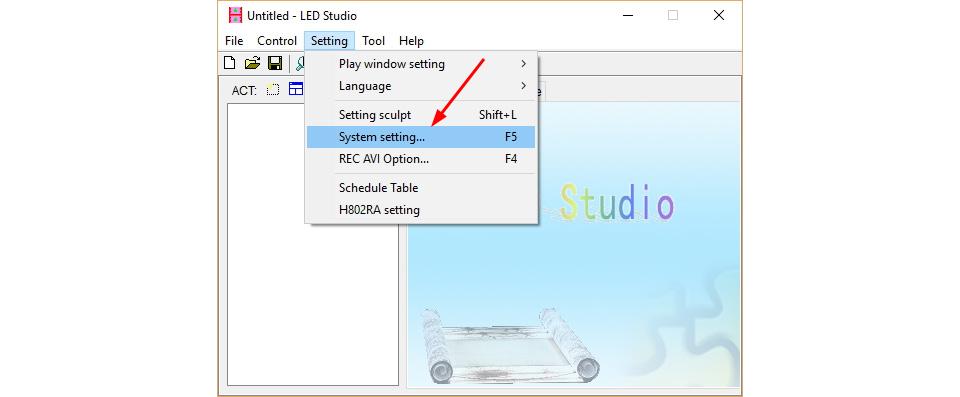Select H802RA setting menu item

tap(421, 210)
